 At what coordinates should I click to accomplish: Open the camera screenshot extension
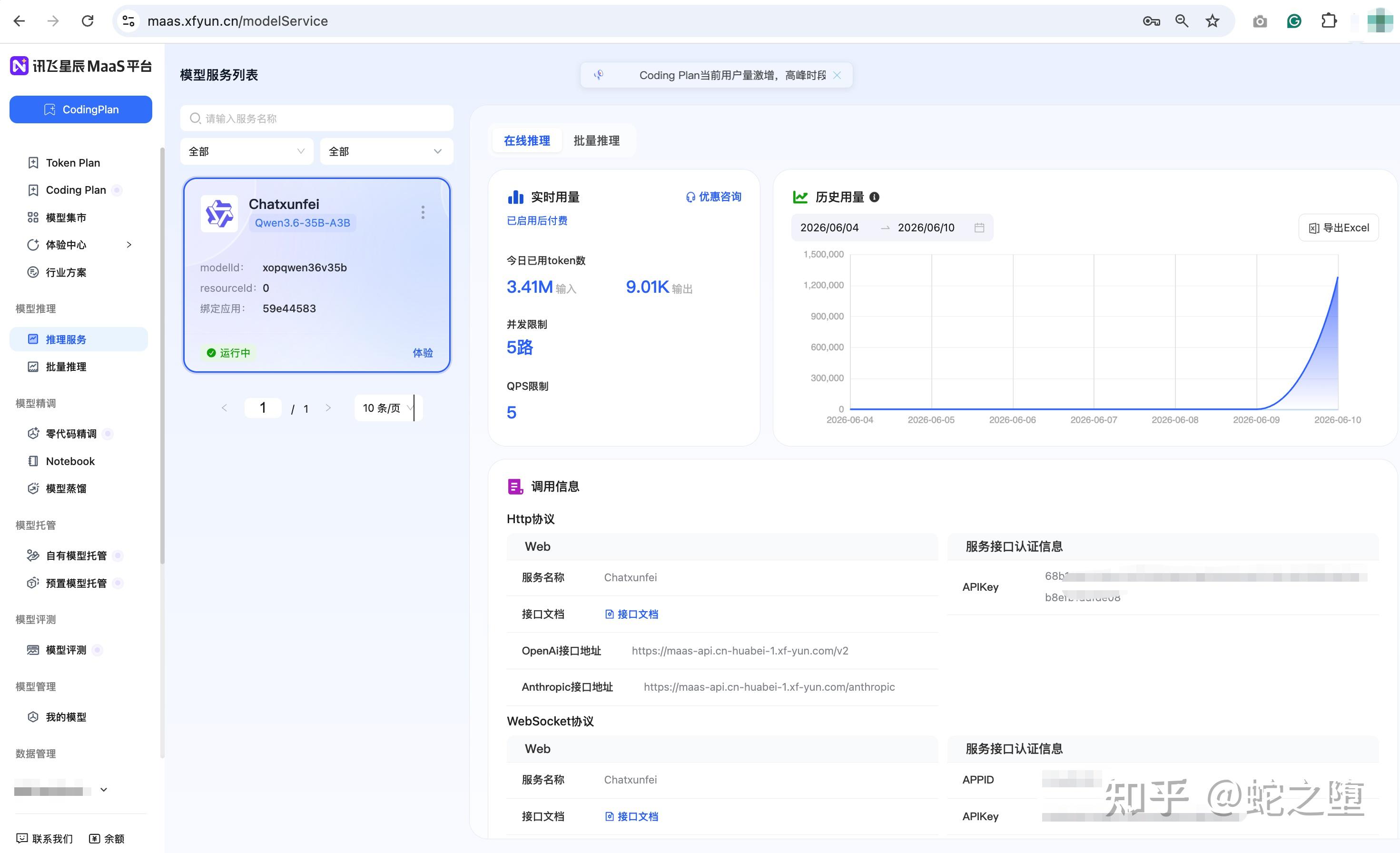coord(1260,21)
